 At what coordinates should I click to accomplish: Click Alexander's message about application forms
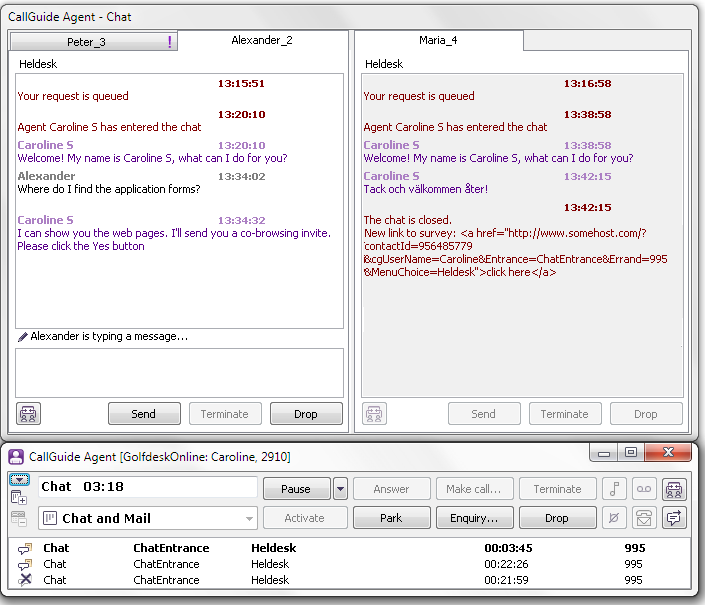(109, 189)
